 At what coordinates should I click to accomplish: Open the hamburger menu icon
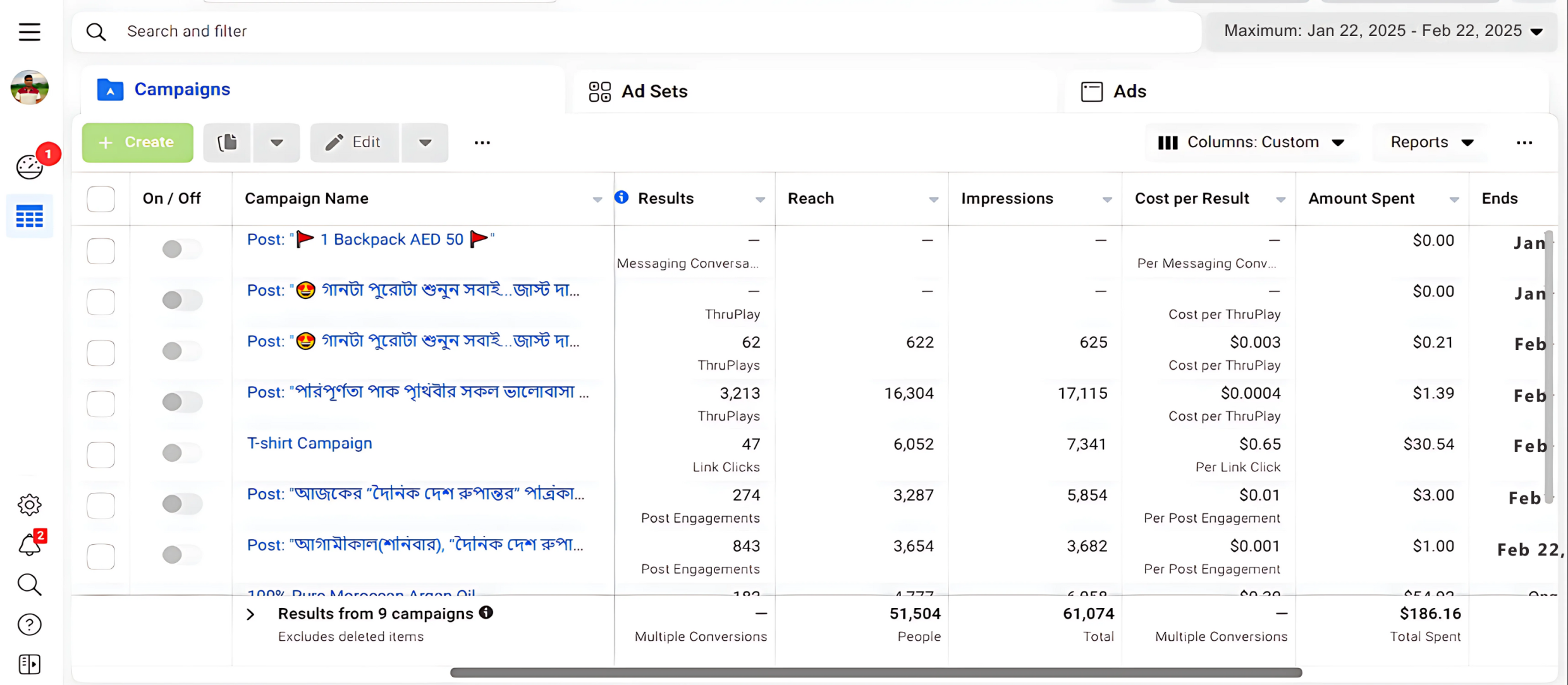coord(29,32)
